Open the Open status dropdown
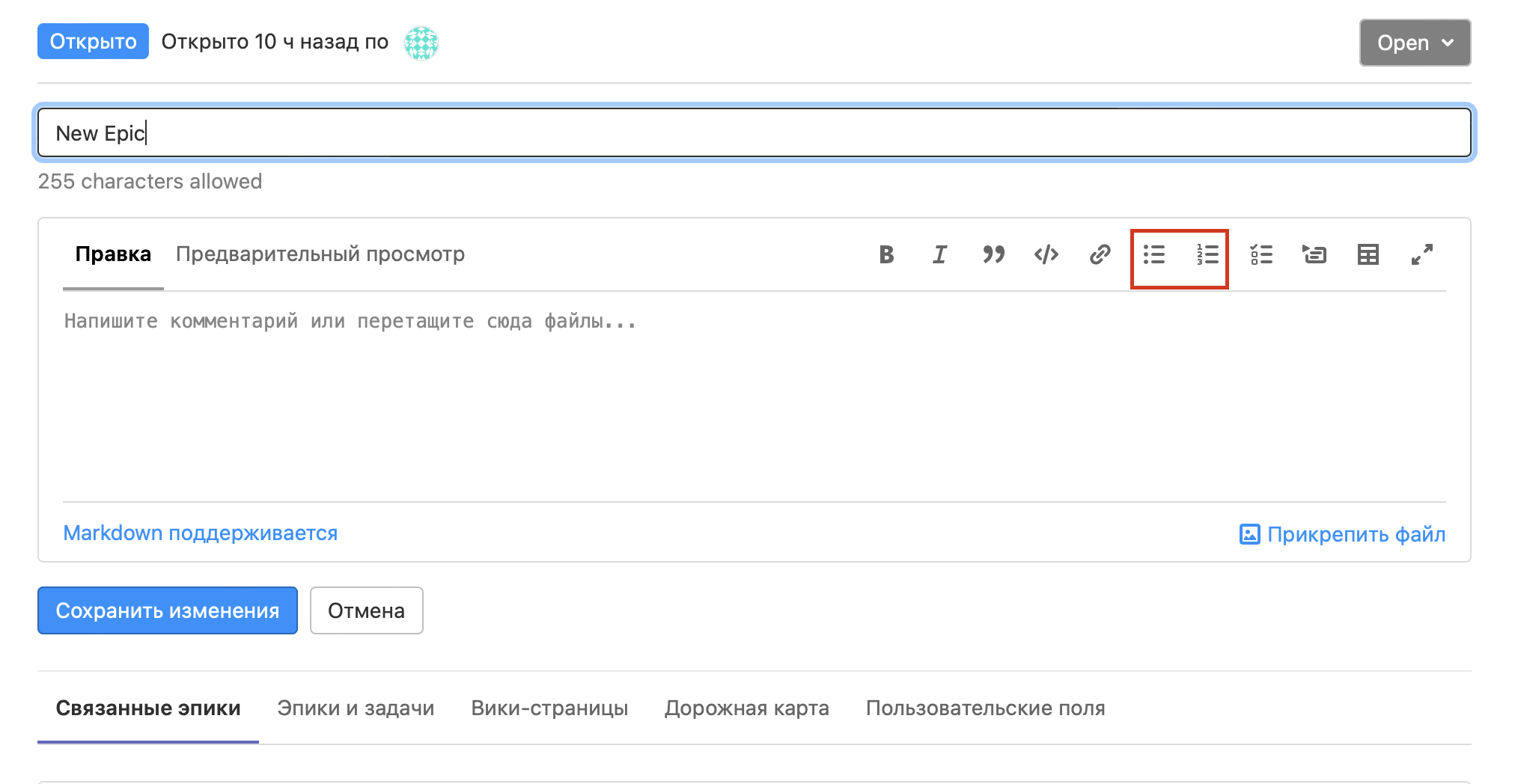The height and width of the screenshot is (784, 1515). (1415, 43)
